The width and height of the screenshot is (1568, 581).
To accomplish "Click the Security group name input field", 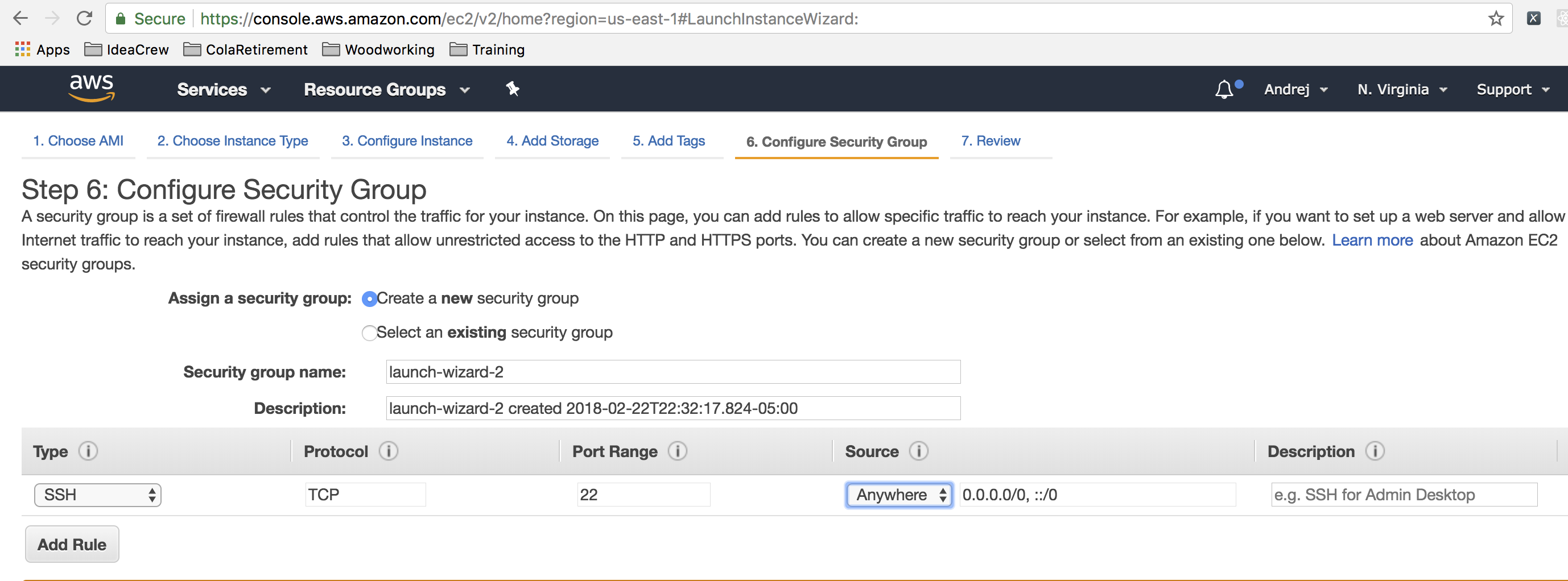I will pos(672,372).
